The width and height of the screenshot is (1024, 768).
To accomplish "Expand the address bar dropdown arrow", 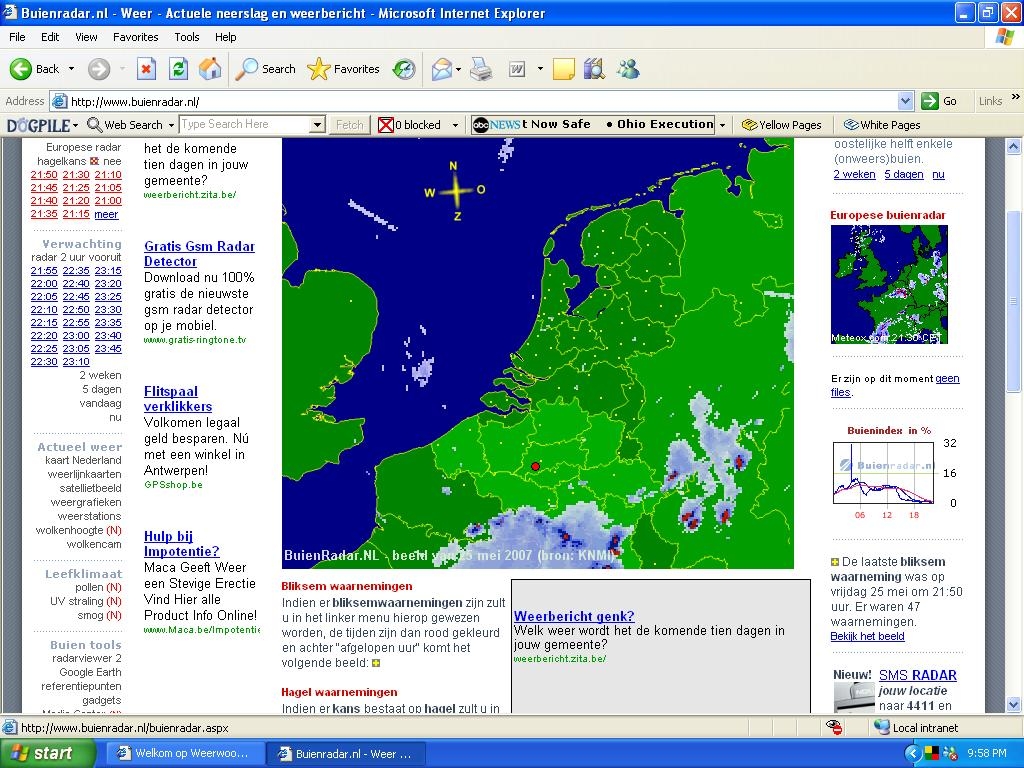I will click(905, 101).
